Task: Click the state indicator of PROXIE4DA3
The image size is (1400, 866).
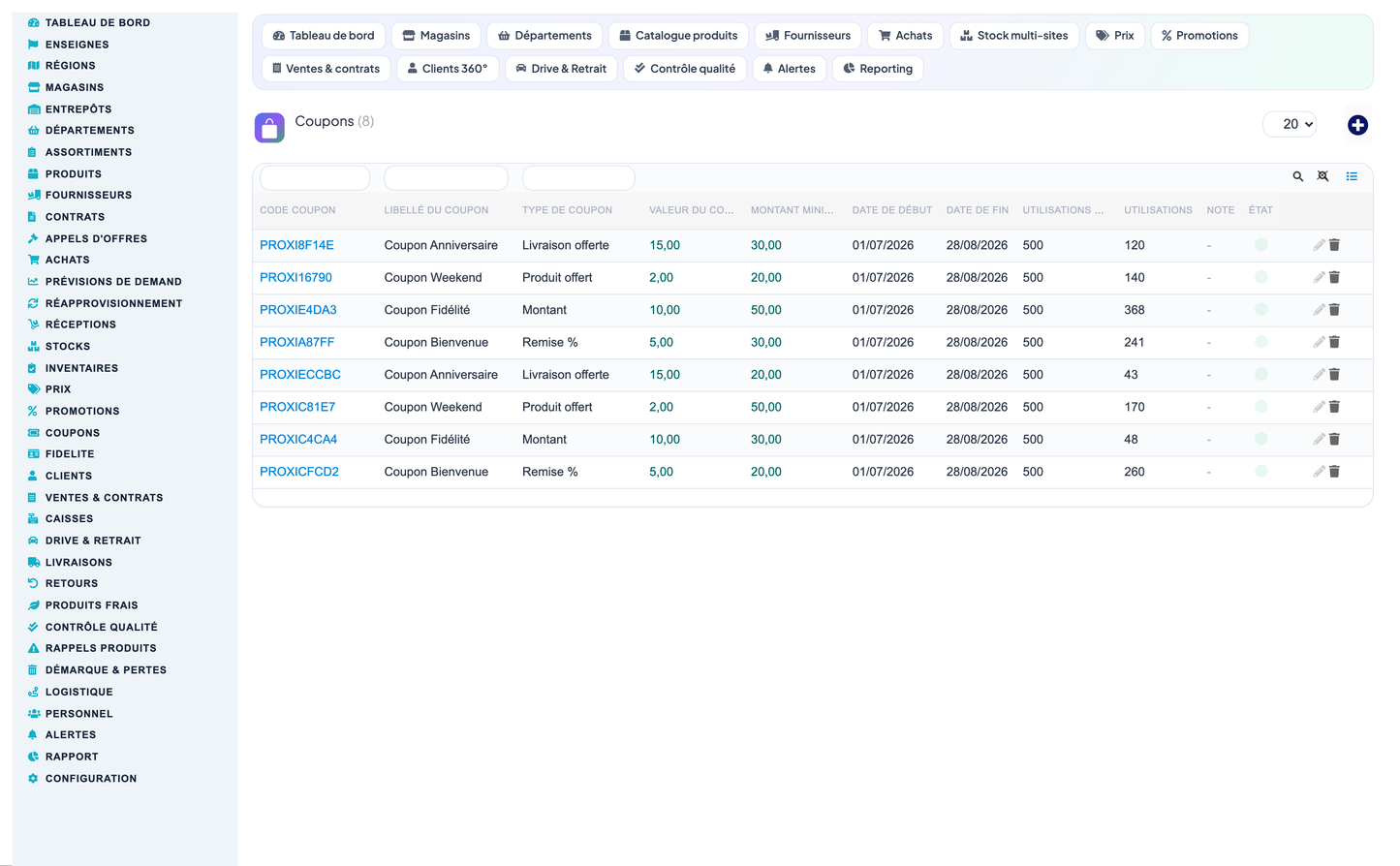Action: tap(1260, 310)
